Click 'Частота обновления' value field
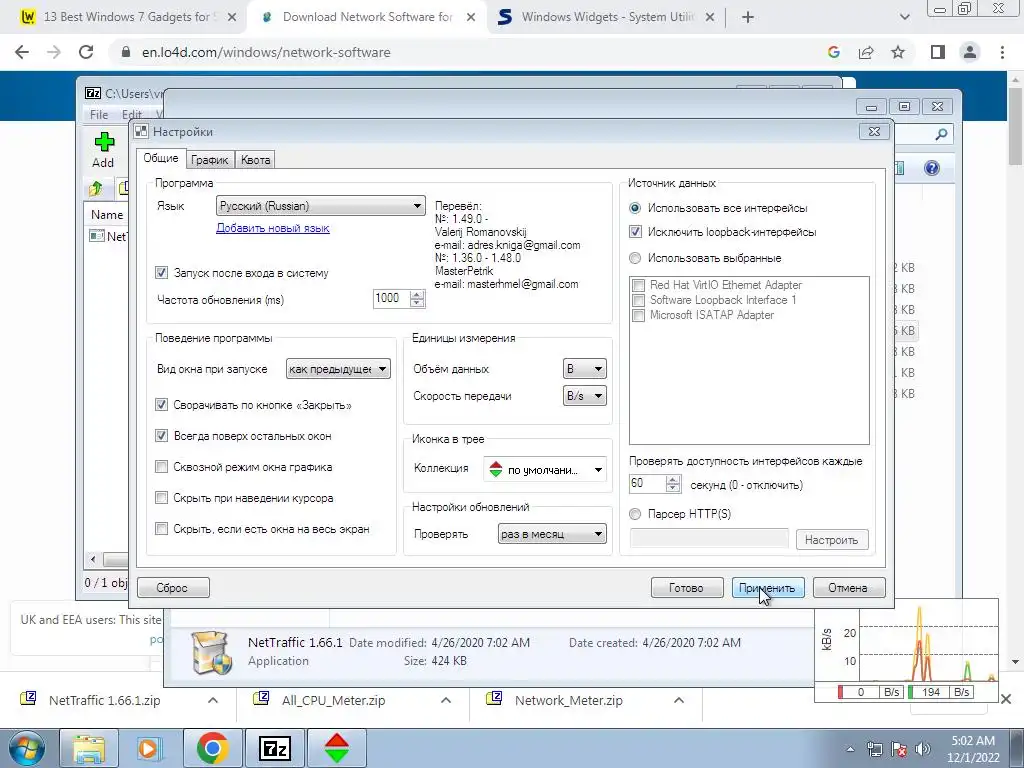1024x768 pixels. point(391,298)
